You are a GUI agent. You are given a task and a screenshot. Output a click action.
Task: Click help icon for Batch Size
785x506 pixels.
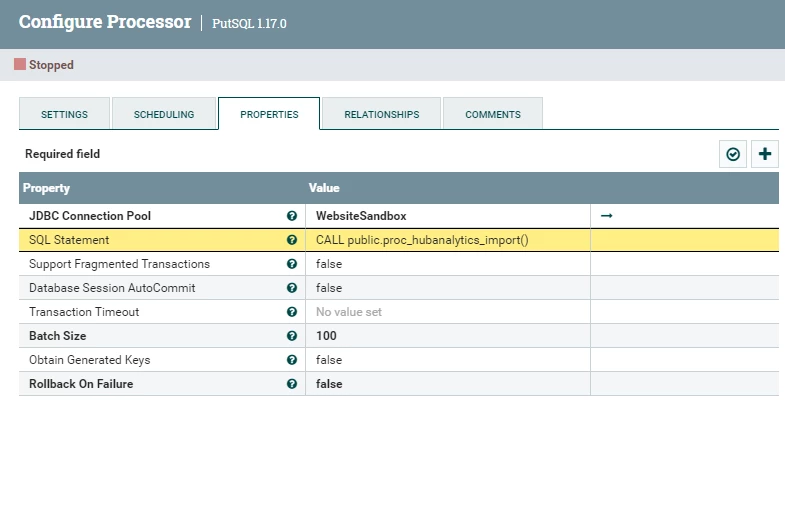click(x=292, y=336)
